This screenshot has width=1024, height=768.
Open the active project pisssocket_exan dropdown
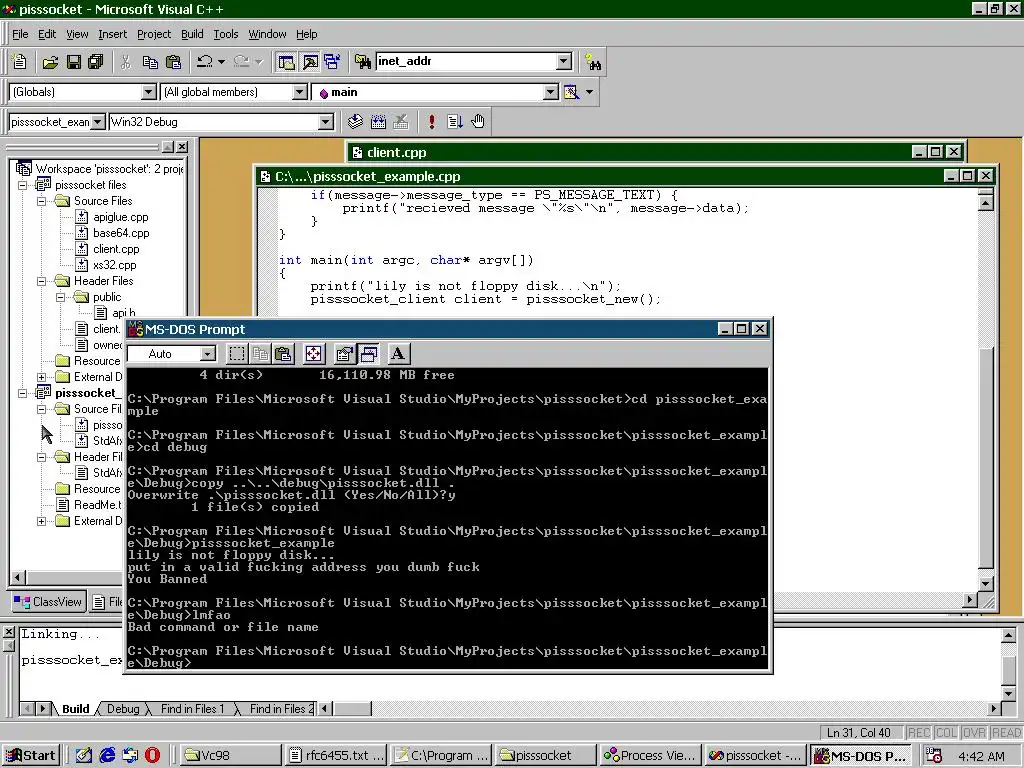point(97,122)
